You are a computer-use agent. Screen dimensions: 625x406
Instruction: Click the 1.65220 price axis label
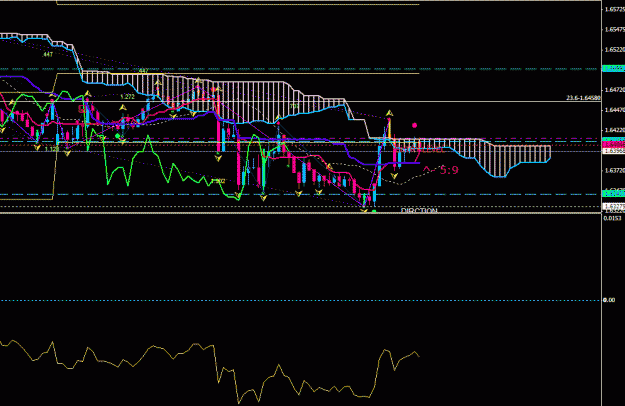(615, 50)
